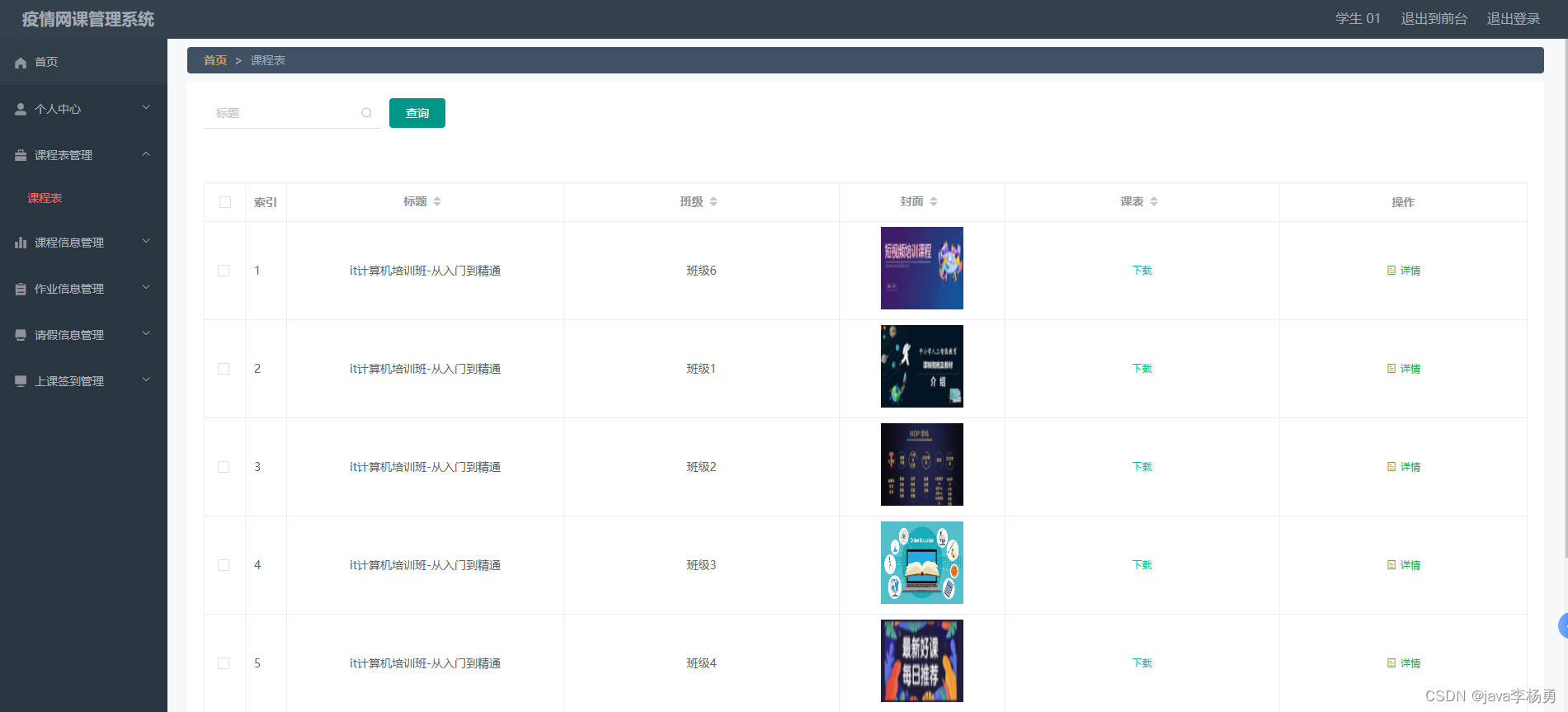The width and height of the screenshot is (1568, 712).
Task: Click the purple cover thumbnail in row 1
Action: (922, 268)
